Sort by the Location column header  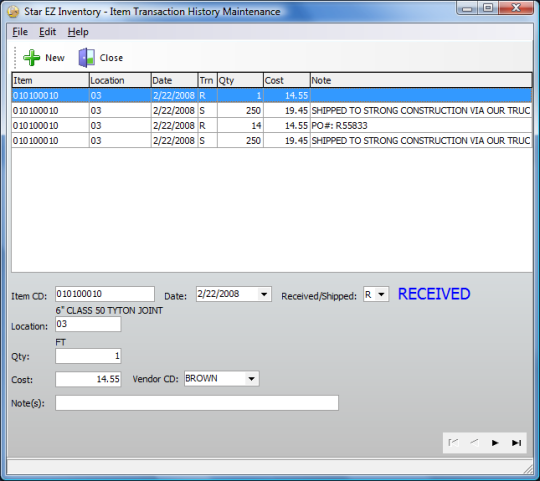120,80
